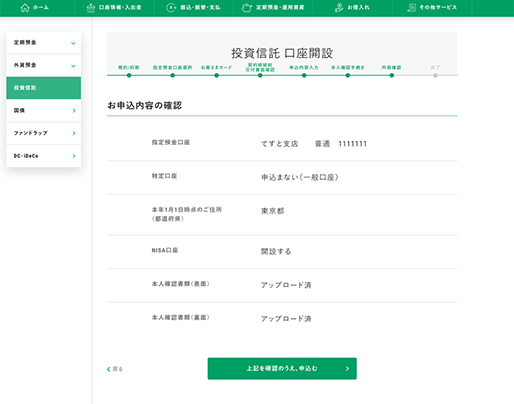Click the bank building icon for 口座情報・入出金

coord(91,8)
